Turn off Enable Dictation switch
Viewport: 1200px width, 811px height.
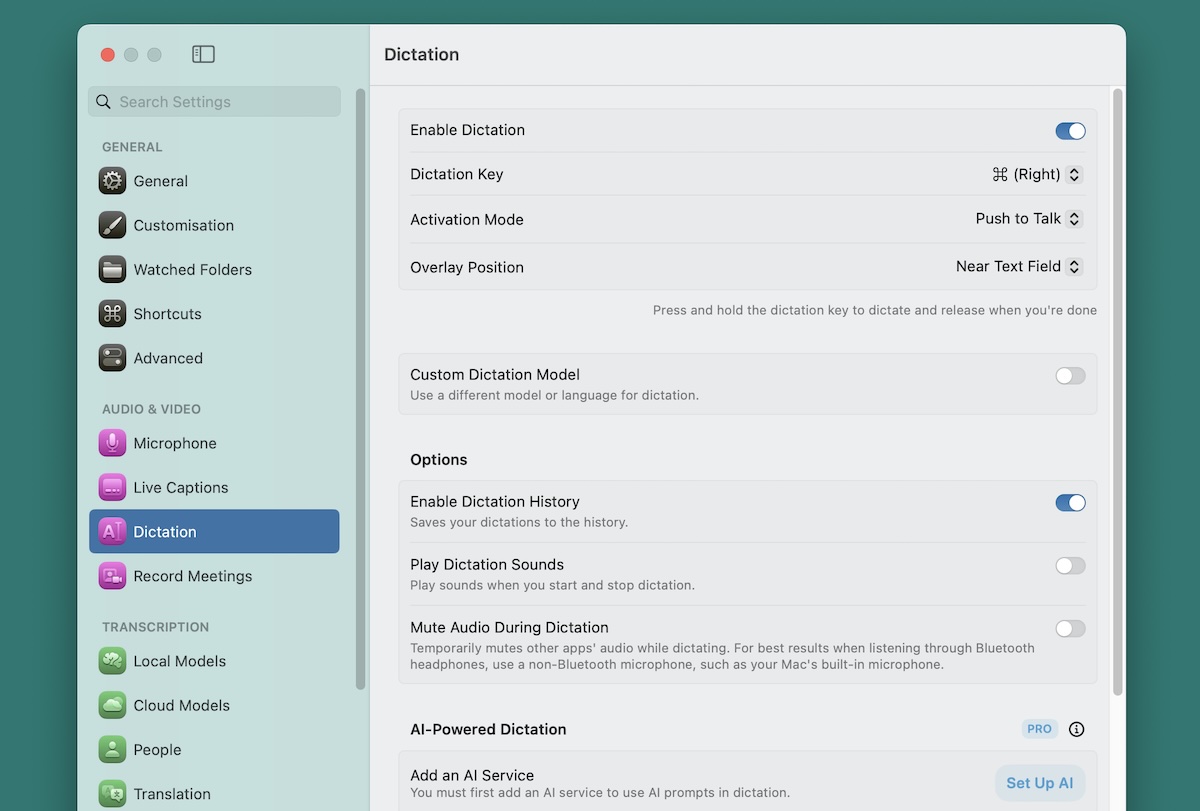pos(1070,131)
